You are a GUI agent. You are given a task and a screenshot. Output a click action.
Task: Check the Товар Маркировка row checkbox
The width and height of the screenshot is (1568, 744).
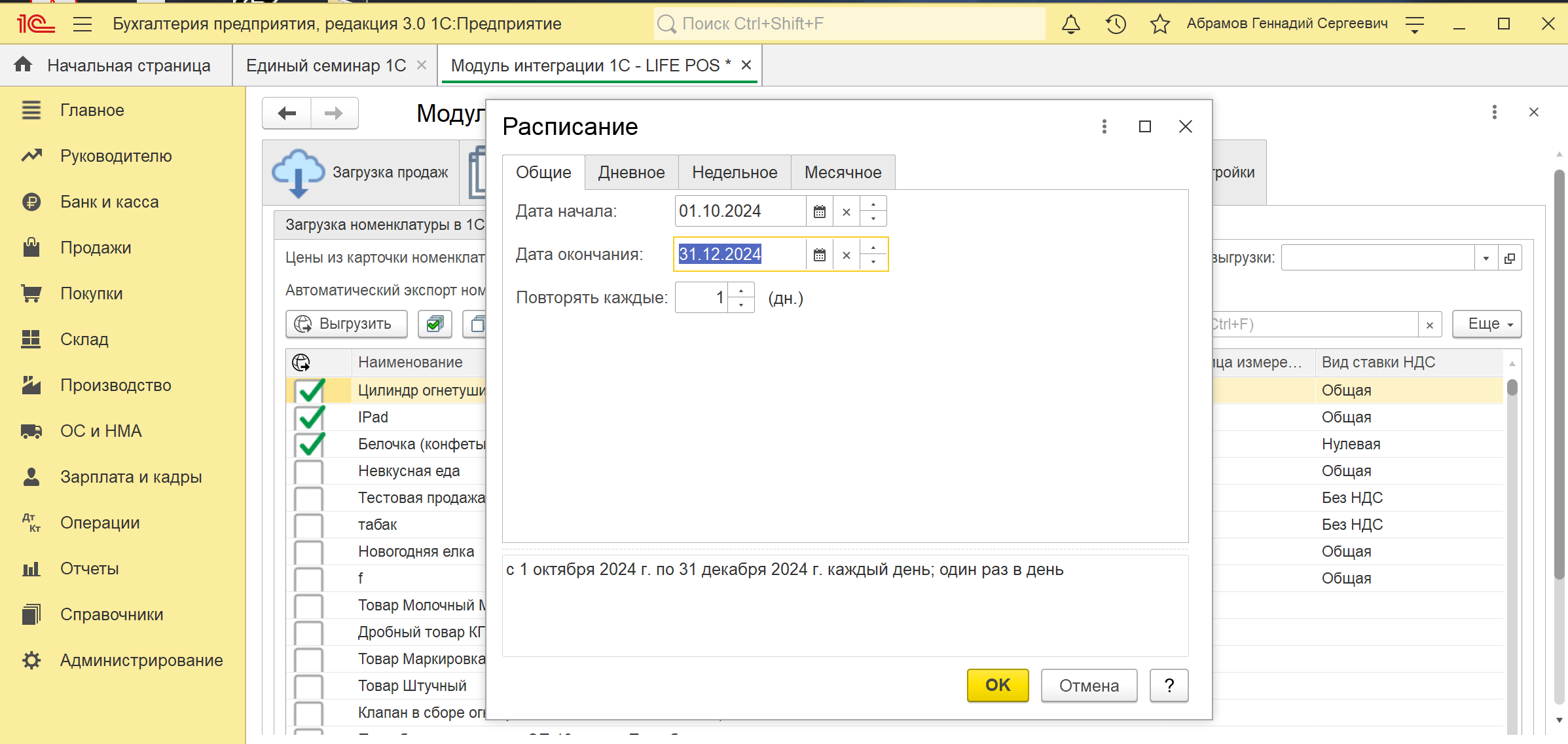(308, 660)
